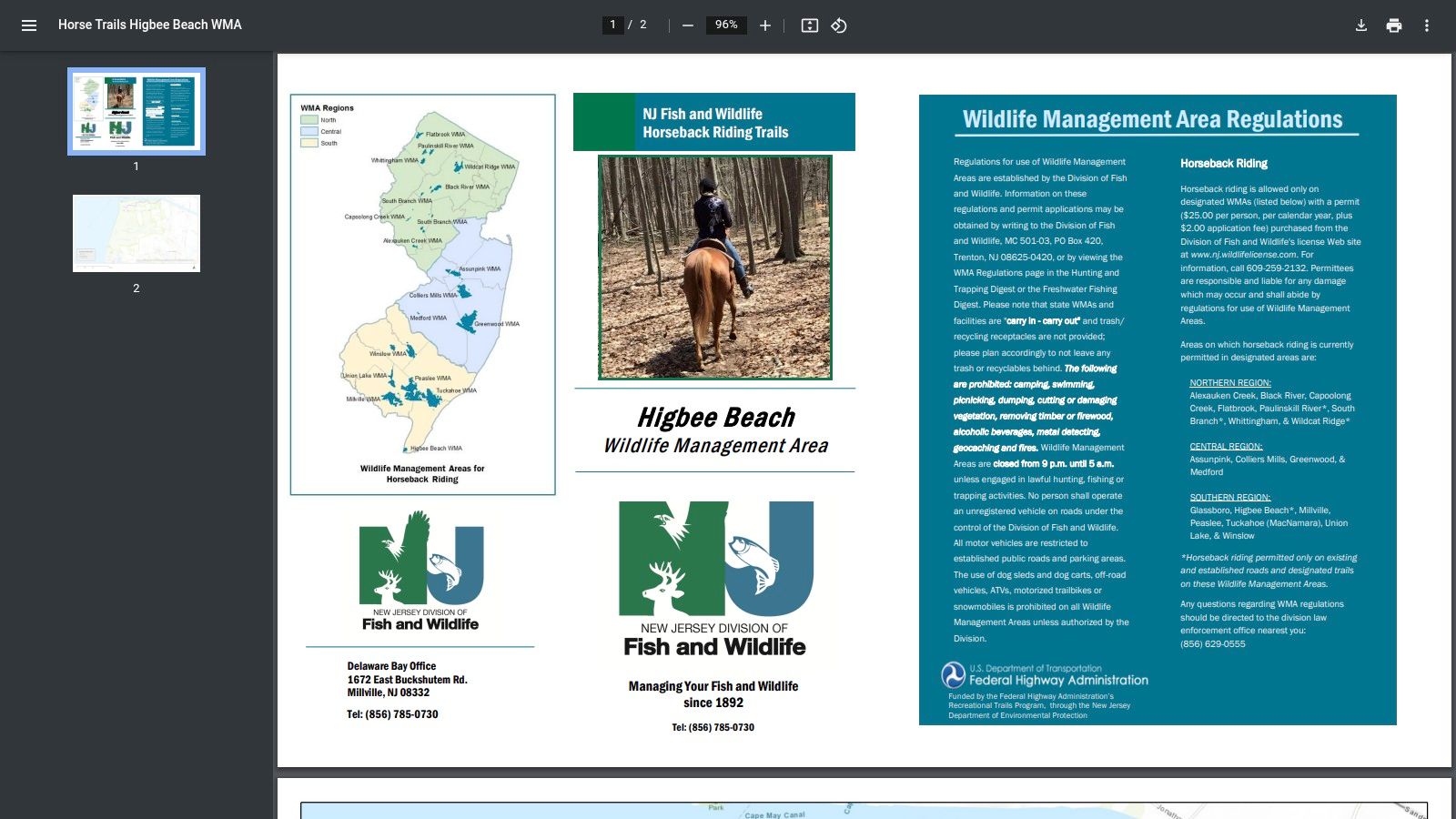Click the Horseback Riding subheading
The height and width of the screenshot is (819, 1456).
(1224, 164)
